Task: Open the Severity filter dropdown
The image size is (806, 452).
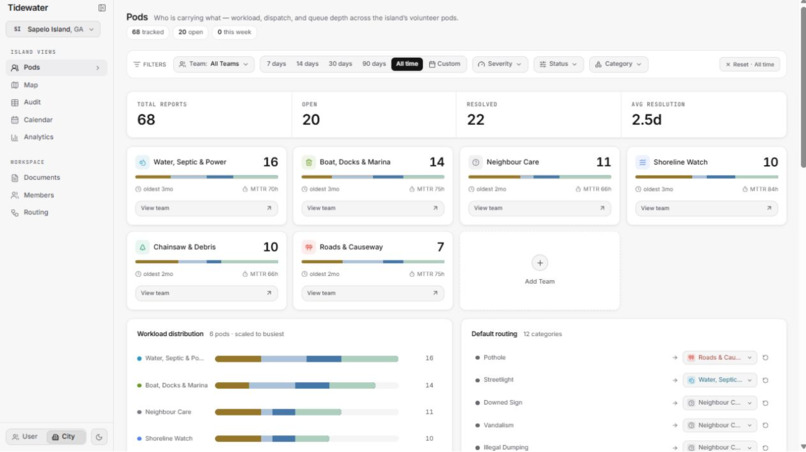Action: click(500, 64)
